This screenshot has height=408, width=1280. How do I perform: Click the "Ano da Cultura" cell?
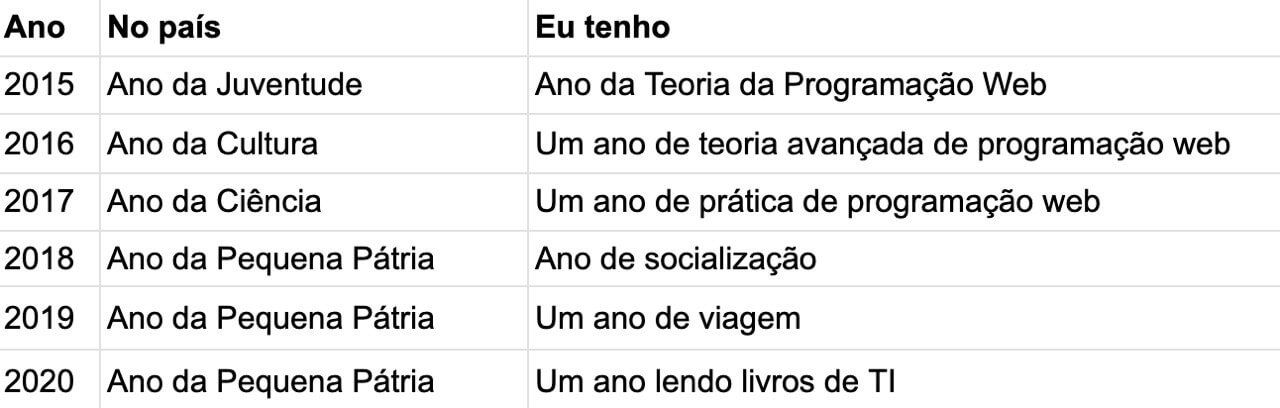coord(212,143)
